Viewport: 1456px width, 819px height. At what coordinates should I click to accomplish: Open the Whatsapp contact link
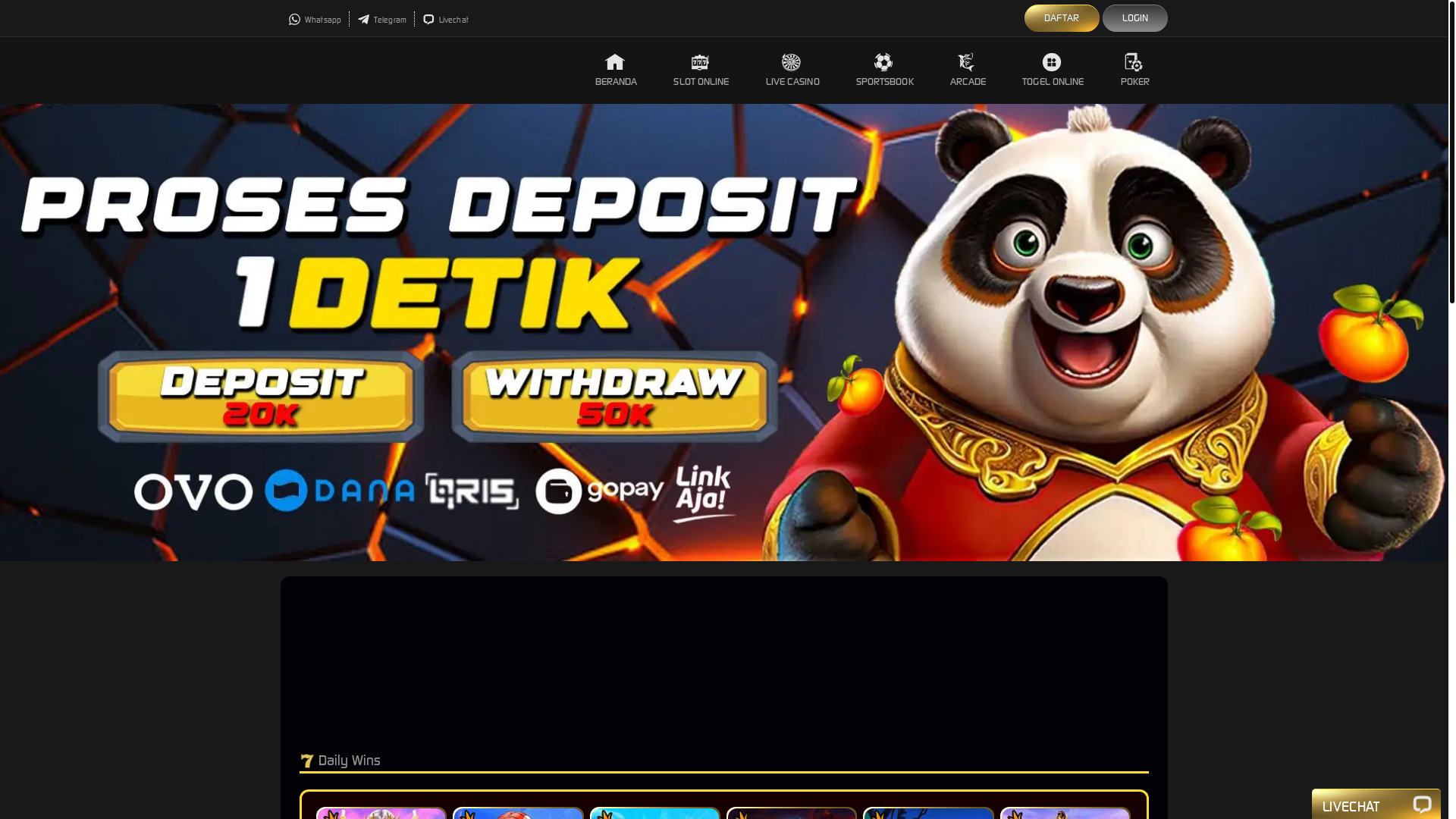315,20
